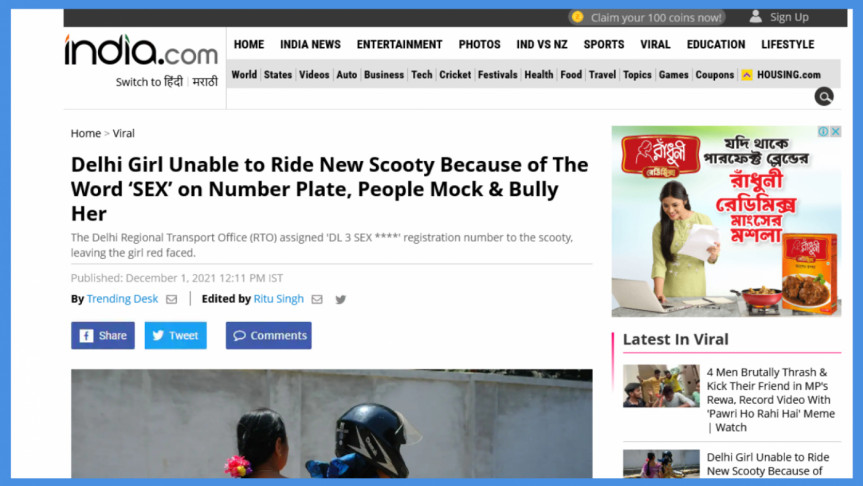
Task: Go to the Cricket section
Action: pyautogui.click(x=455, y=75)
